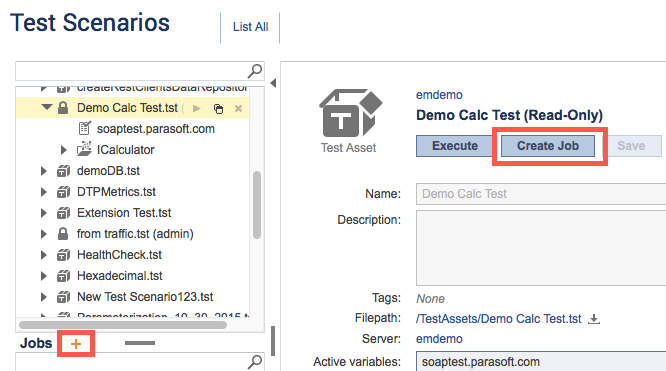The height and width of the screenshot is (371, 666).
Task: Delete Demo Calc Test.tst with X icon
Action: [x=238, y=109]
